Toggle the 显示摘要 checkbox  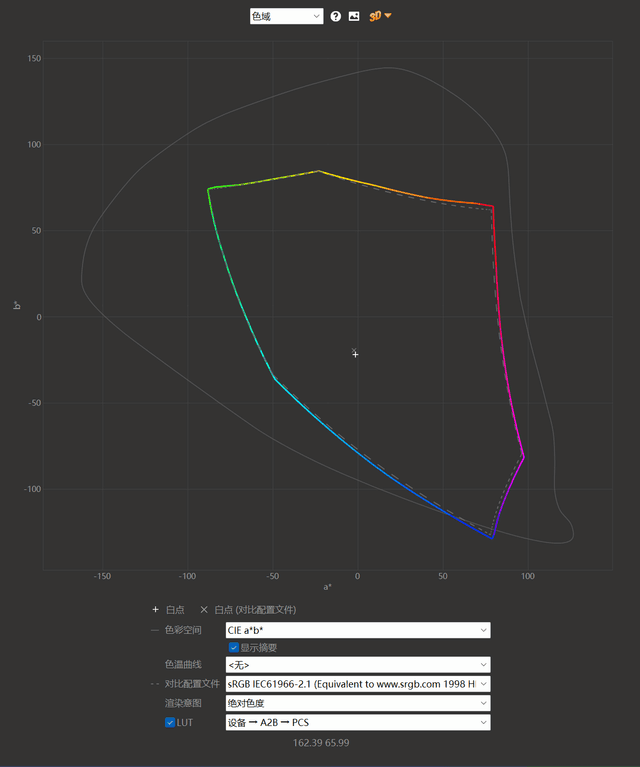point(233,648)
